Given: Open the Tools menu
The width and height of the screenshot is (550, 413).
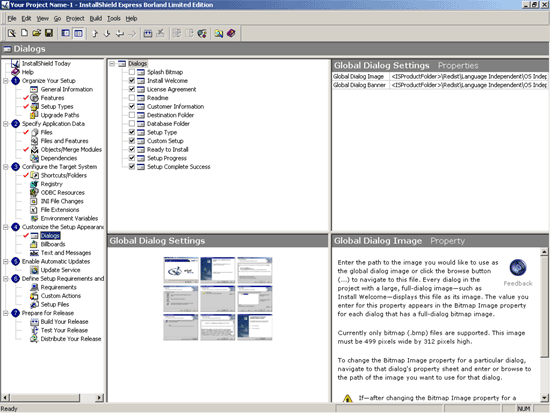Looking at the screenshot, I should [114, 19].
